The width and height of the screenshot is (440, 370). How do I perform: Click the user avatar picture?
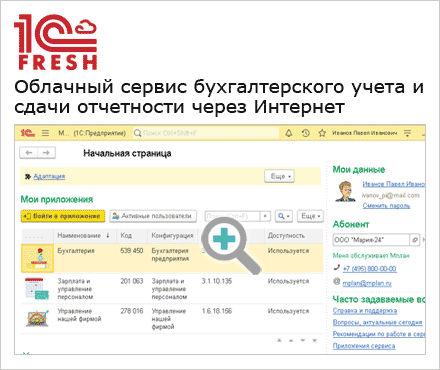click(346, 191)
